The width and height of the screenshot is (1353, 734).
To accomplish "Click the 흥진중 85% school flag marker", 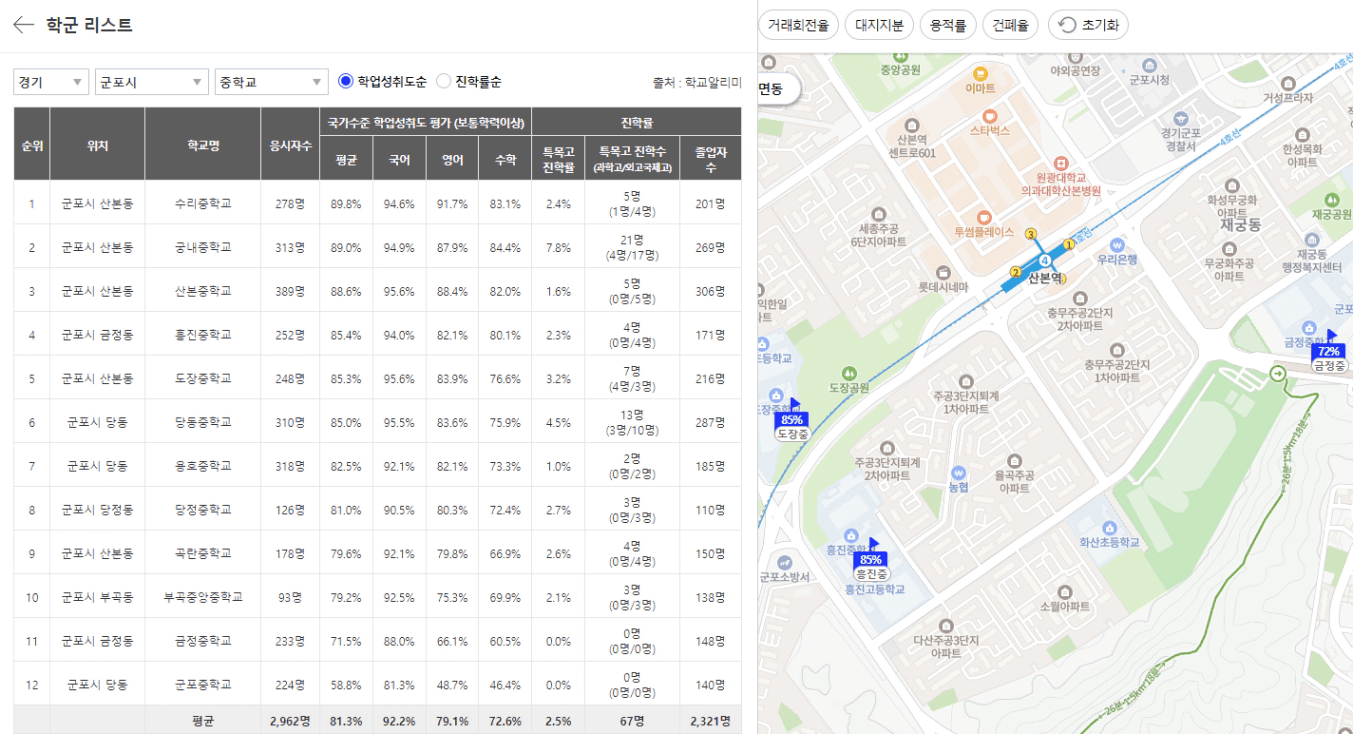I will click(x=871, y=560).
